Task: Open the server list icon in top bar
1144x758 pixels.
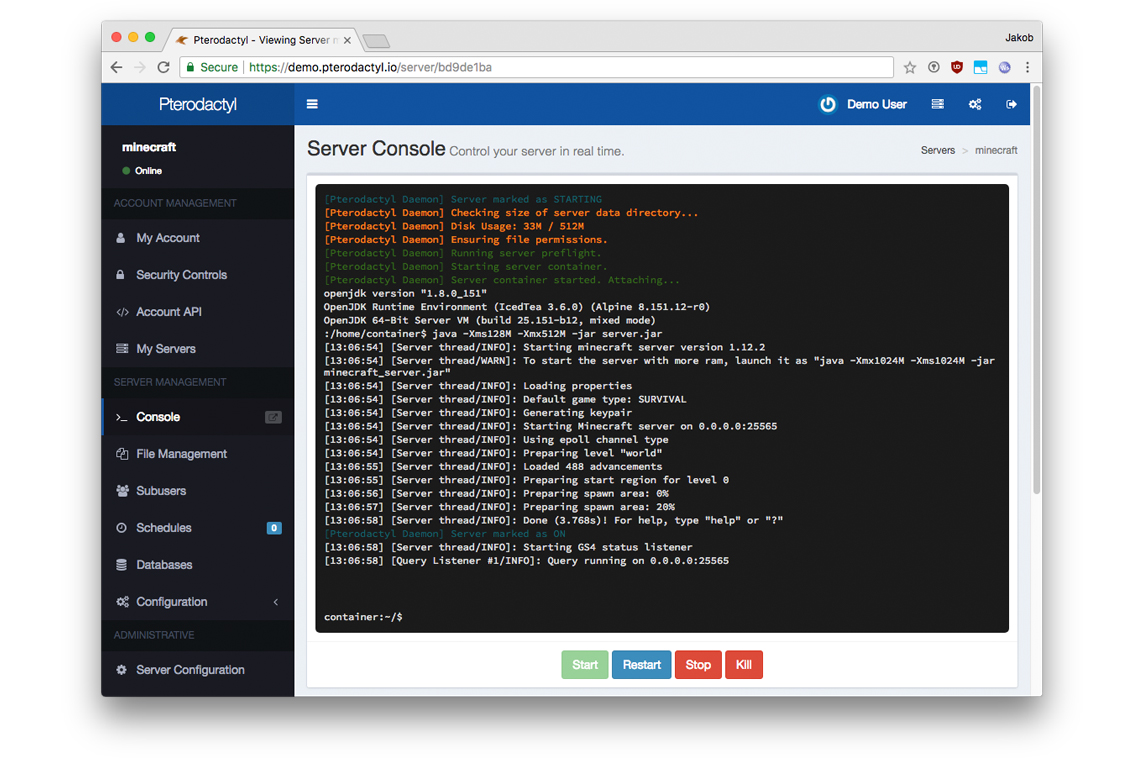Action: 938,104
